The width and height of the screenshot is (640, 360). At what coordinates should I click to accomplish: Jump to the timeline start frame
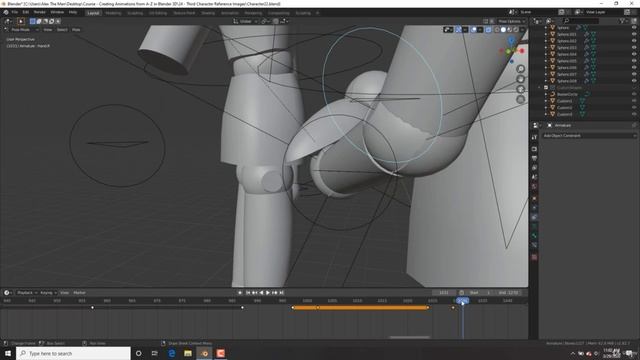point(248,293)
